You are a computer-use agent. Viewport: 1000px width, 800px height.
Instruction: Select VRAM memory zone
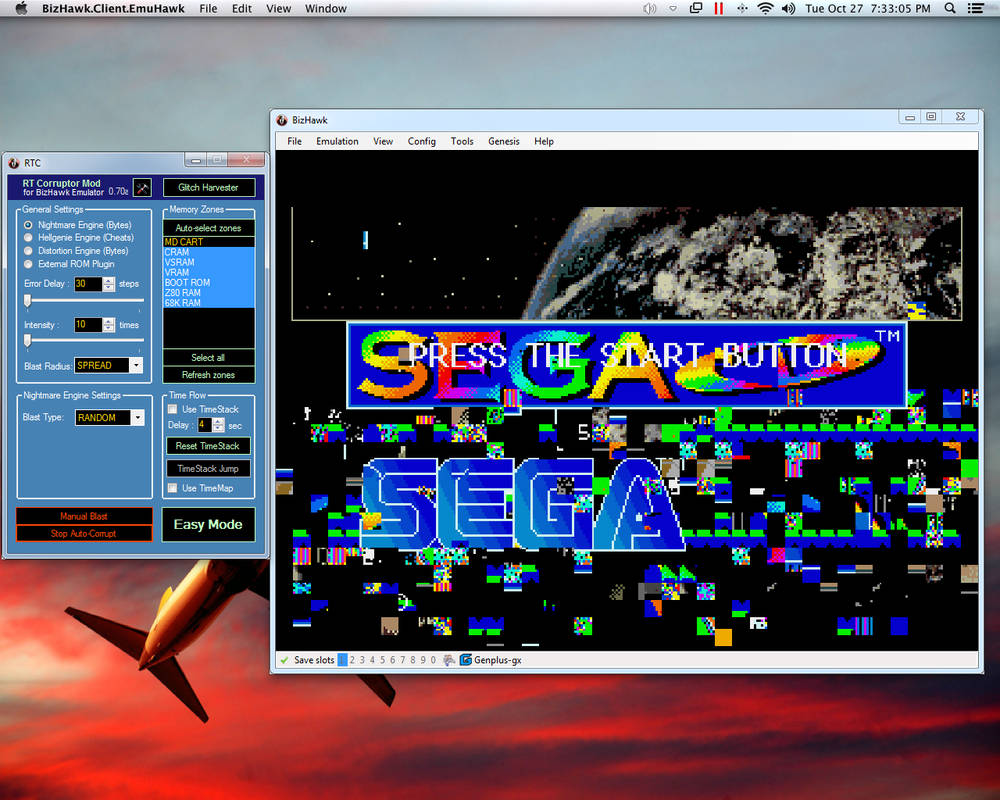[209, 272]
